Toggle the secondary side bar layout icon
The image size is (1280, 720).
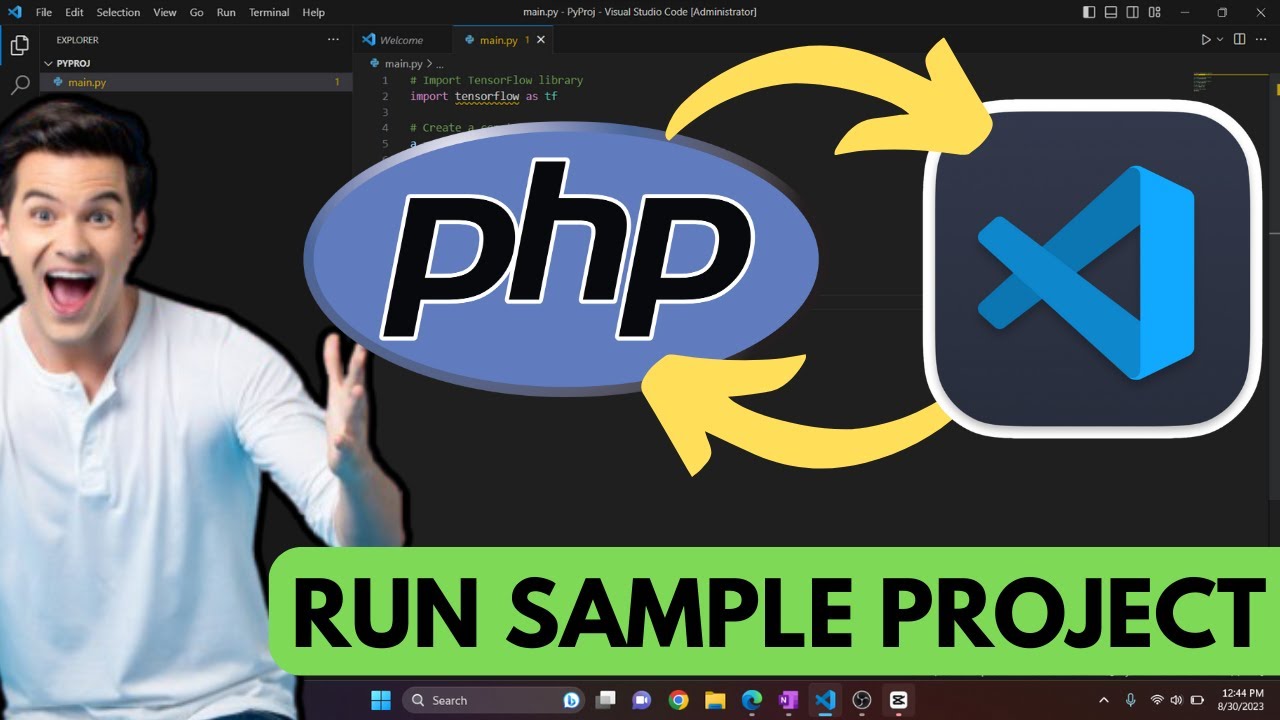coord(1132,12)
